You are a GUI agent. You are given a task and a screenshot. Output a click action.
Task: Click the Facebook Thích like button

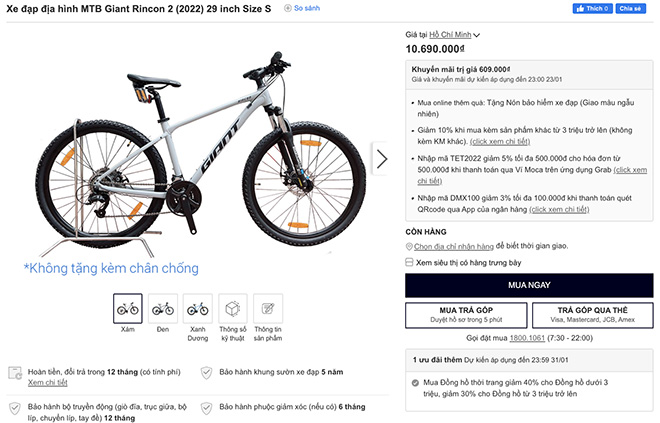[x=592, y=8]
